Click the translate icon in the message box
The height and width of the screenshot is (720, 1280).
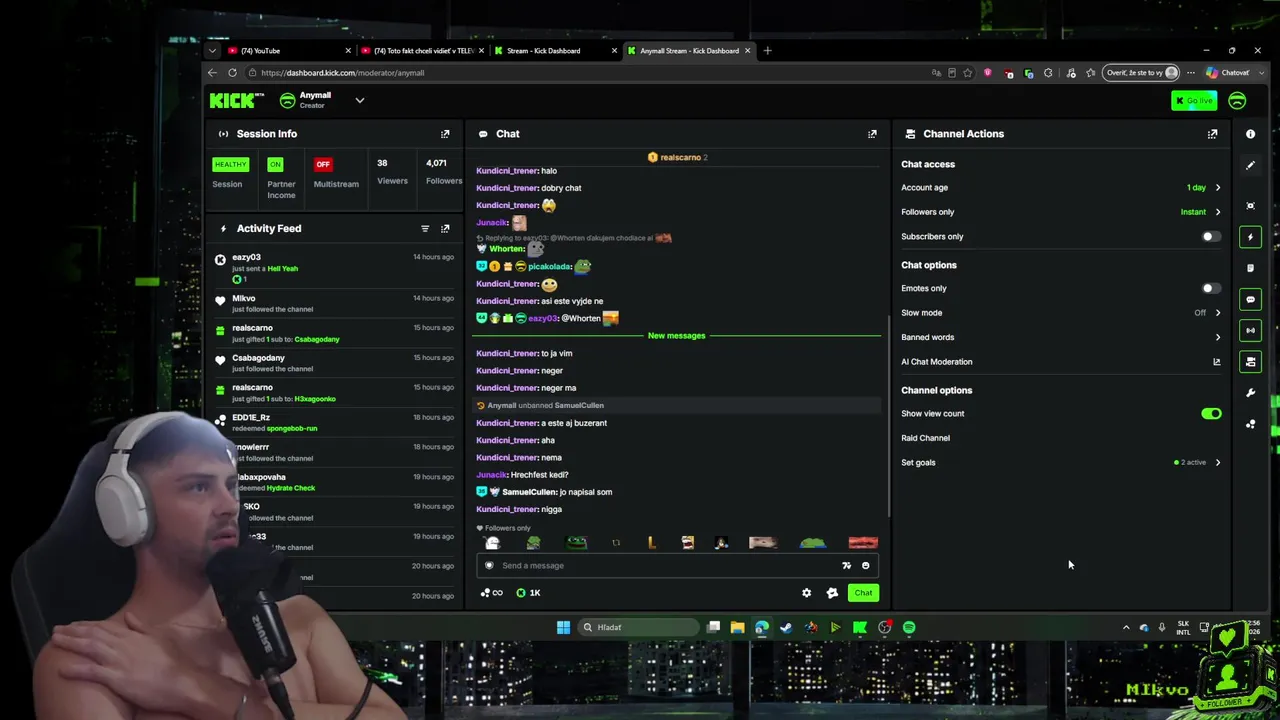(x=846, y=566)
